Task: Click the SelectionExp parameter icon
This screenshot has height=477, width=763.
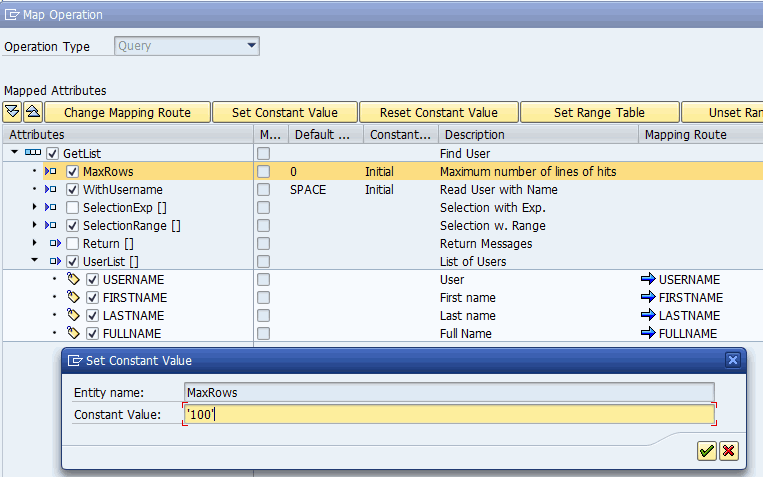Action: click(51, 207)
